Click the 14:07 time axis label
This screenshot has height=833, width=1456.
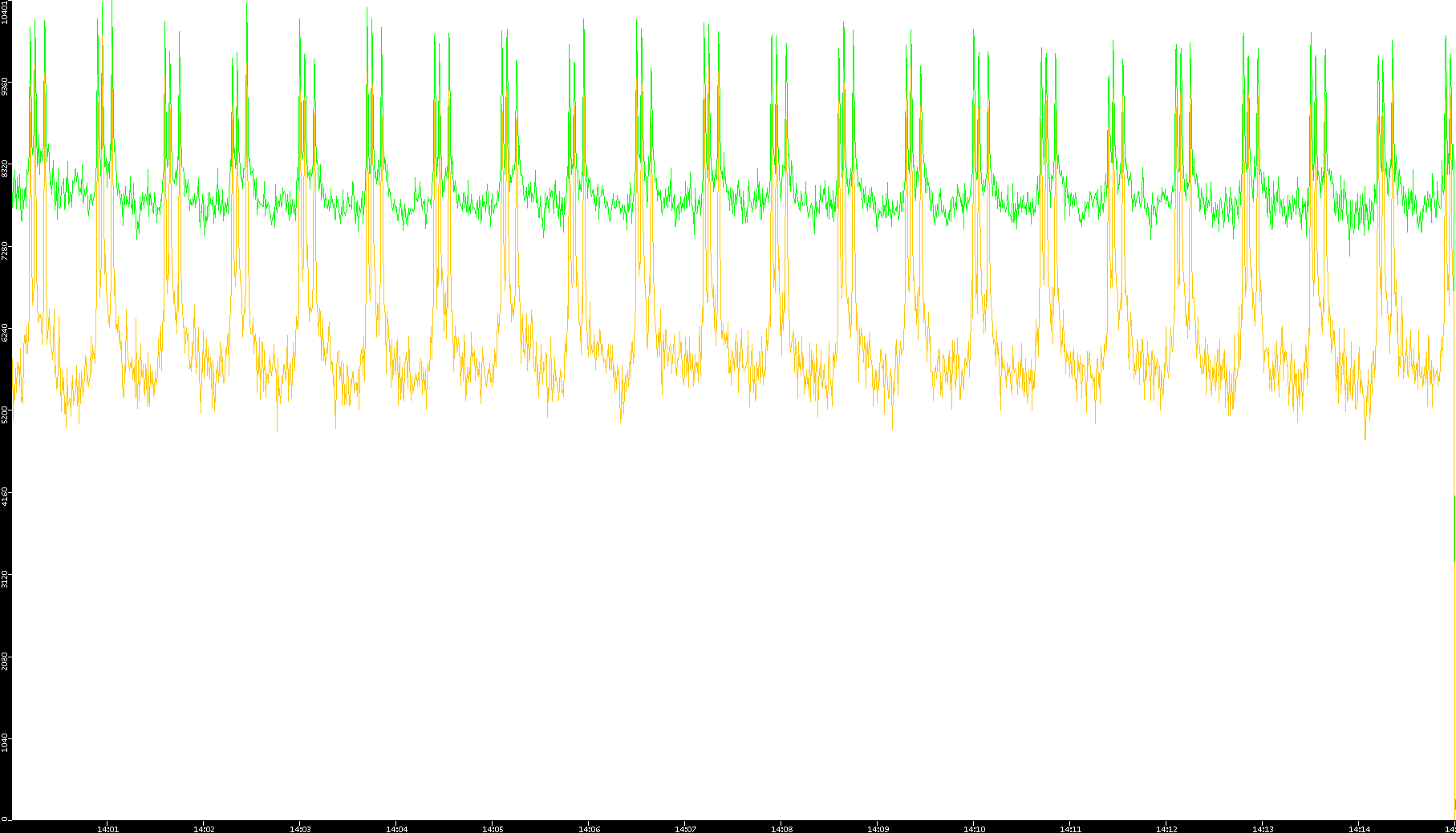pyautogui.click(x=685, y=828)
